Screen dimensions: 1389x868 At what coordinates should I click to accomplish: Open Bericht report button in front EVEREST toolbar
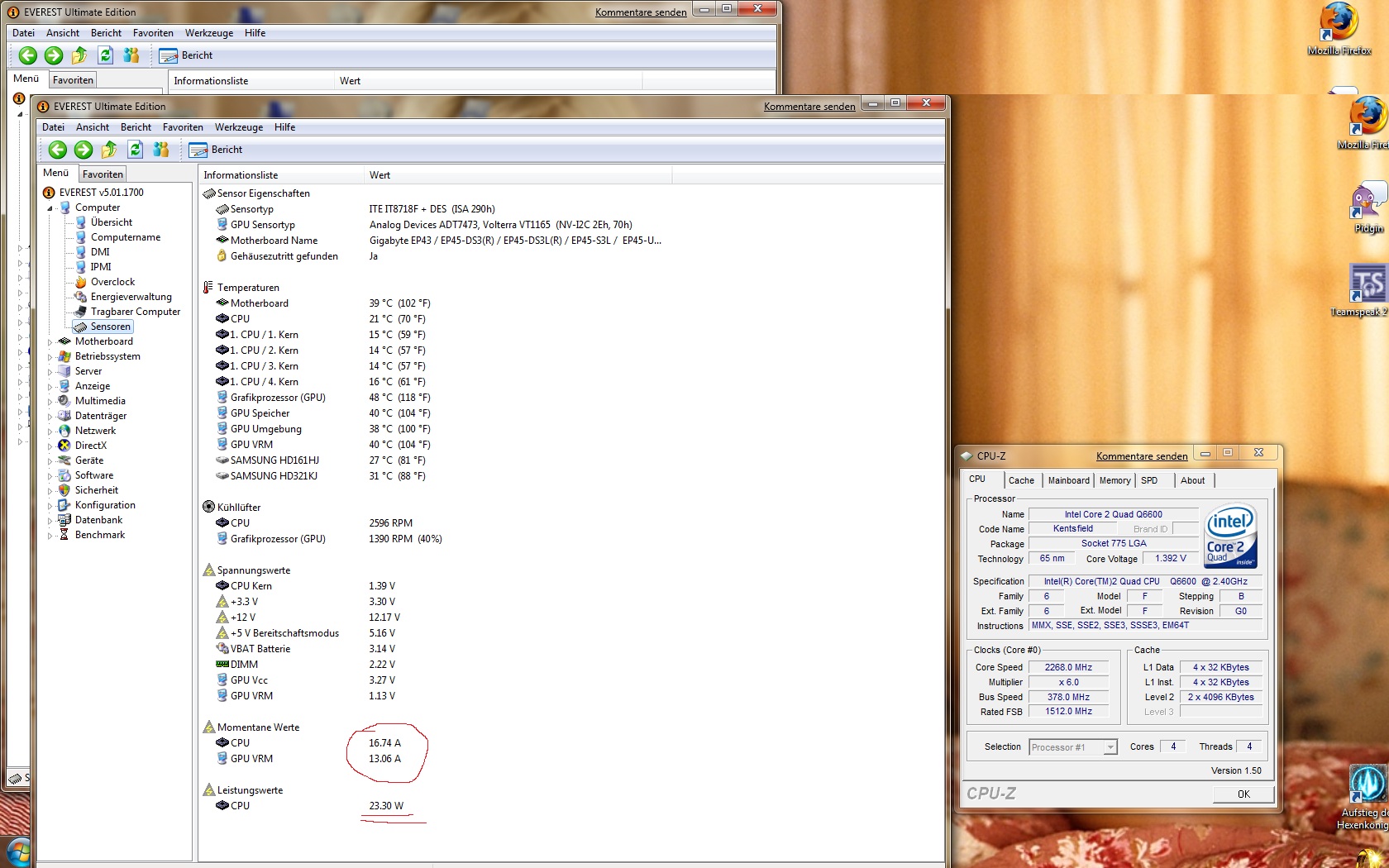point(216,150)
